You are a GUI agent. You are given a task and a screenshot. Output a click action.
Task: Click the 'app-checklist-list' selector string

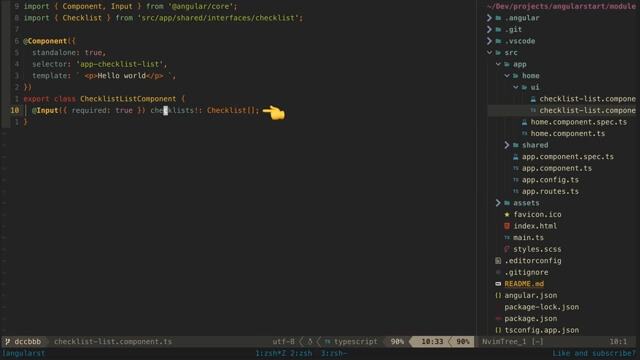[x=120, y=64]
